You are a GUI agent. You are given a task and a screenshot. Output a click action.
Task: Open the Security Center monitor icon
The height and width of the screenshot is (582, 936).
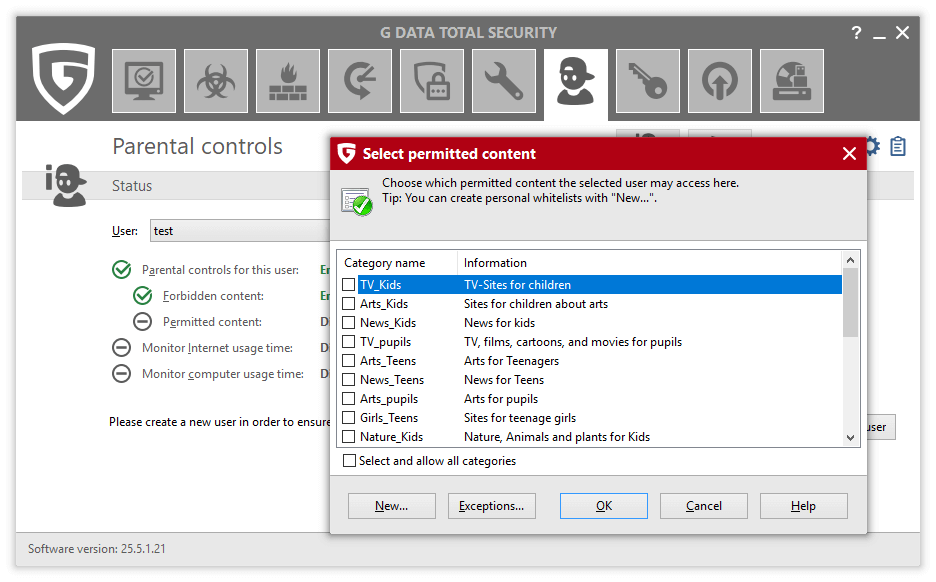pos(143,81)
